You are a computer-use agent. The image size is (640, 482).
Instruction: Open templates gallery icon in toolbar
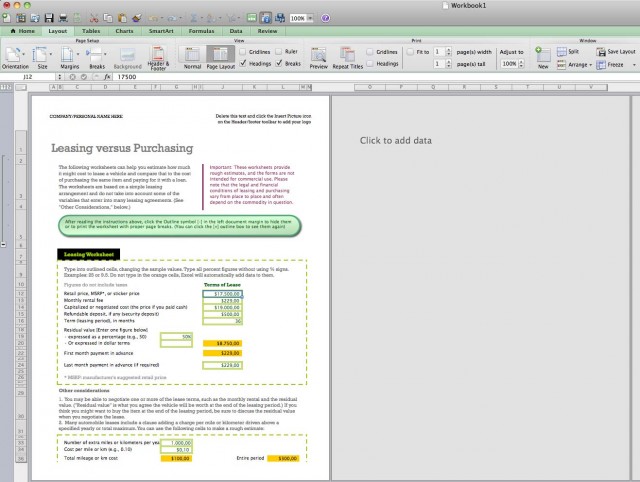[21, 18]
